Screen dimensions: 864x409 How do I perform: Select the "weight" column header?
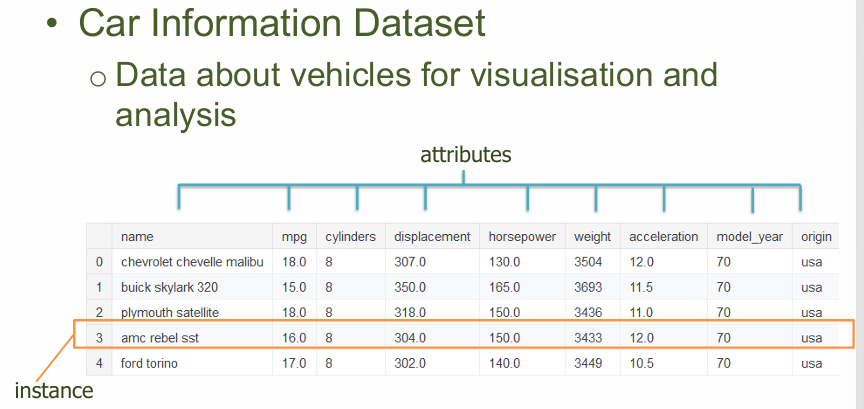click(x=593, y=237)
